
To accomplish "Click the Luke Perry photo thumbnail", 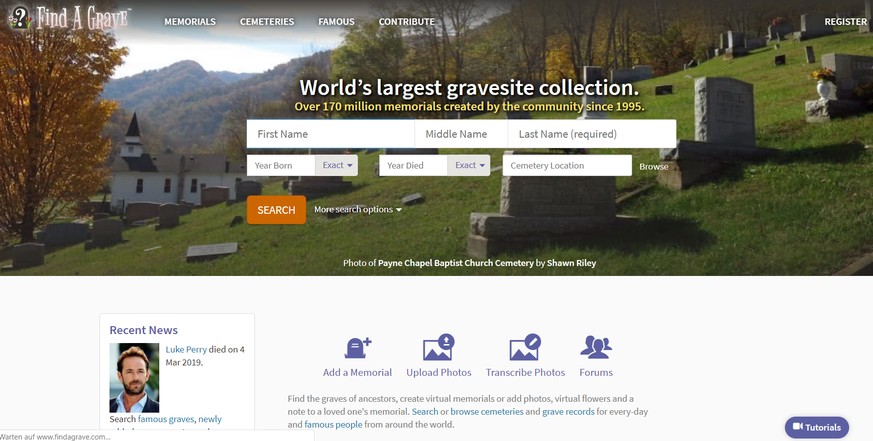I will [134, 378].
